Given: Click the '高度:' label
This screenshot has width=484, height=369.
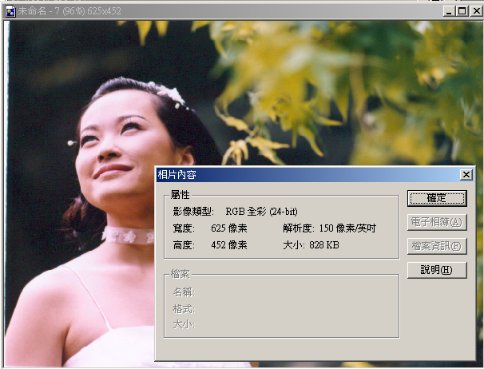Looking at the screenshot, I should point(183,245).
